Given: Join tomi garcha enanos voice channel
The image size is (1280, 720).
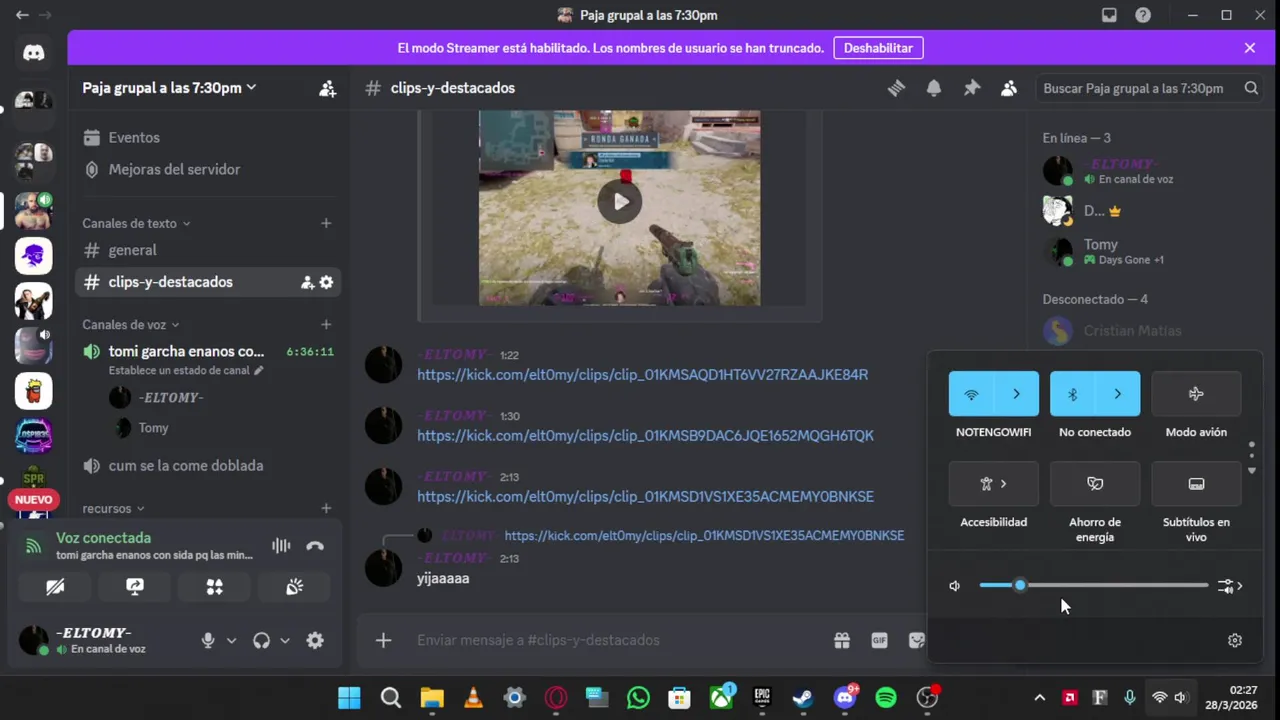Looking at the screenshot, I should [x=186, y=351].
